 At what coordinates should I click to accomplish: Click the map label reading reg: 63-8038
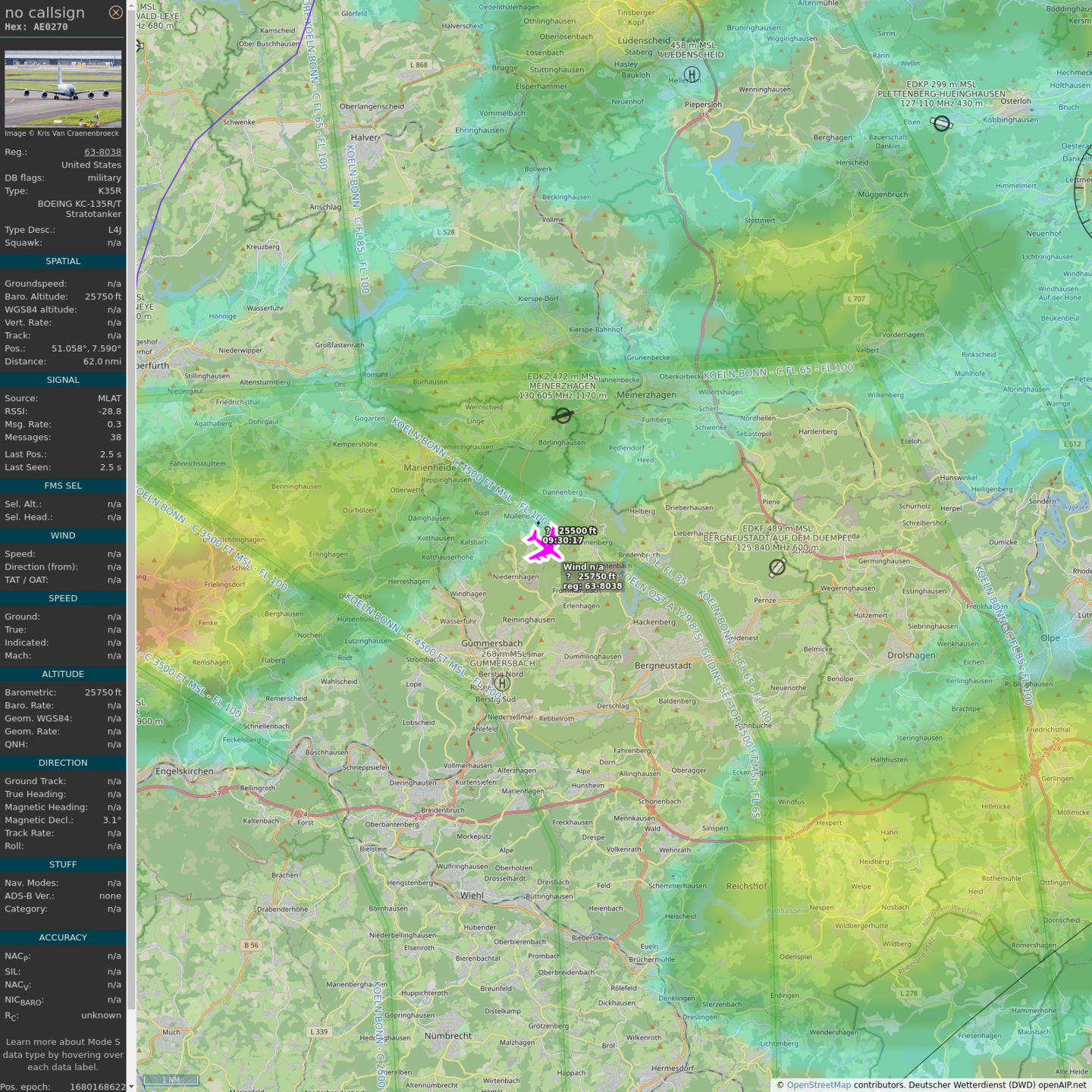[x=592, y=586]
